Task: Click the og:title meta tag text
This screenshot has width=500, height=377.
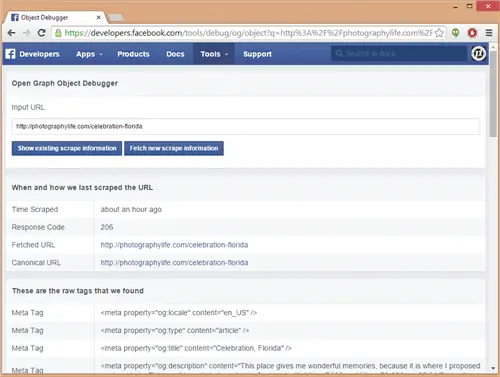Action: (x=196, y=348)
